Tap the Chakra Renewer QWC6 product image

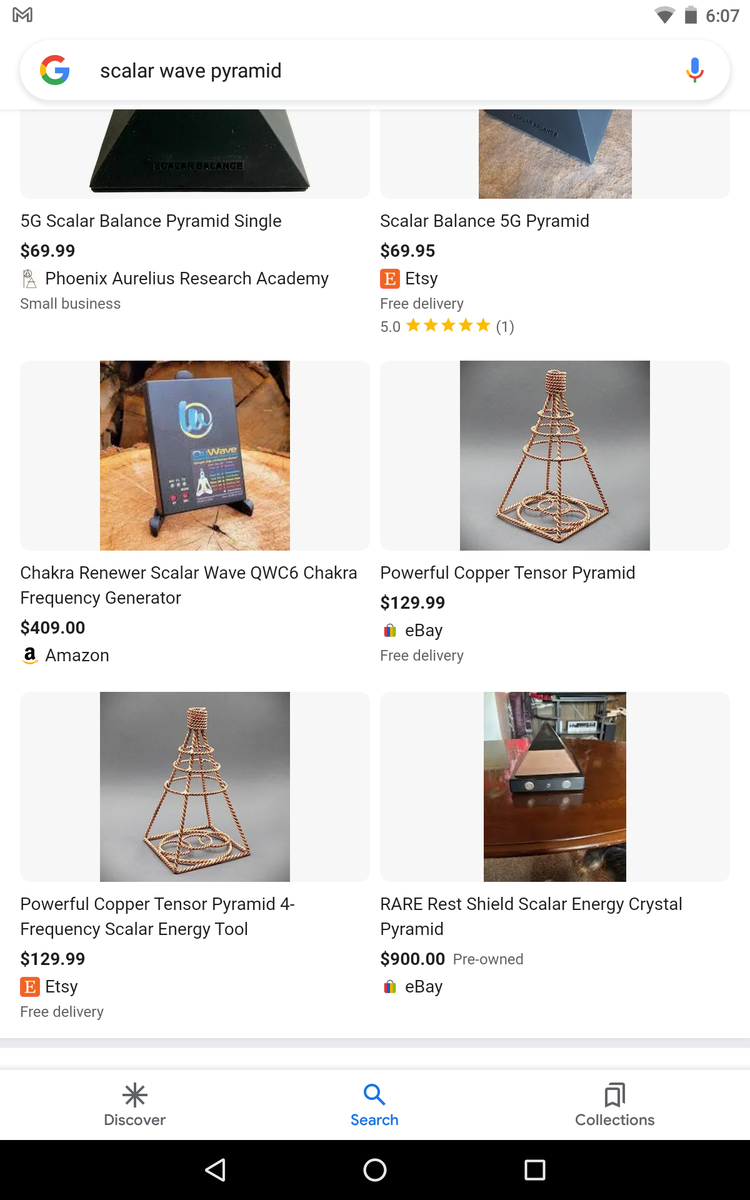195,455
